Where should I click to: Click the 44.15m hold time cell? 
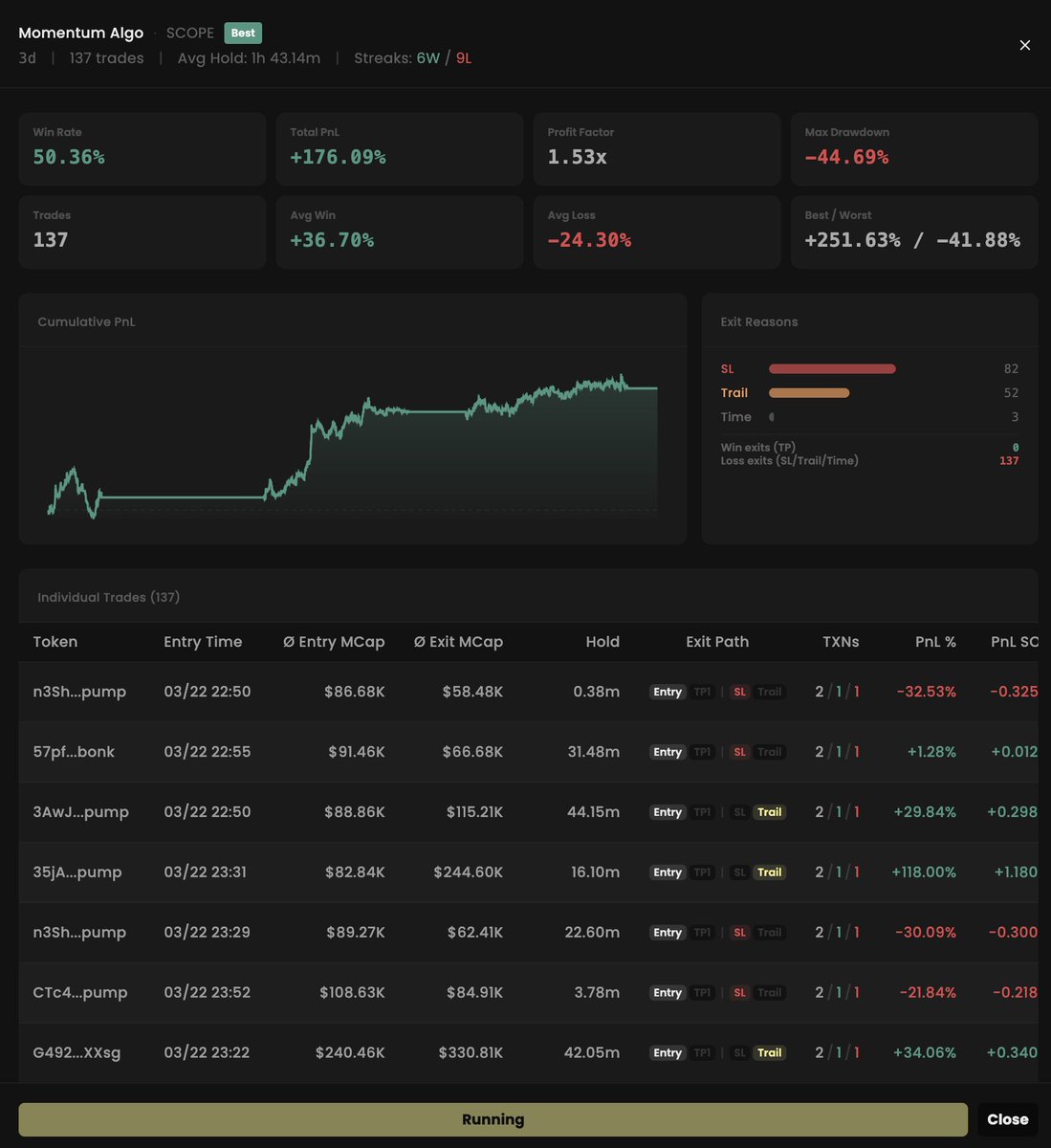(594, 812)
